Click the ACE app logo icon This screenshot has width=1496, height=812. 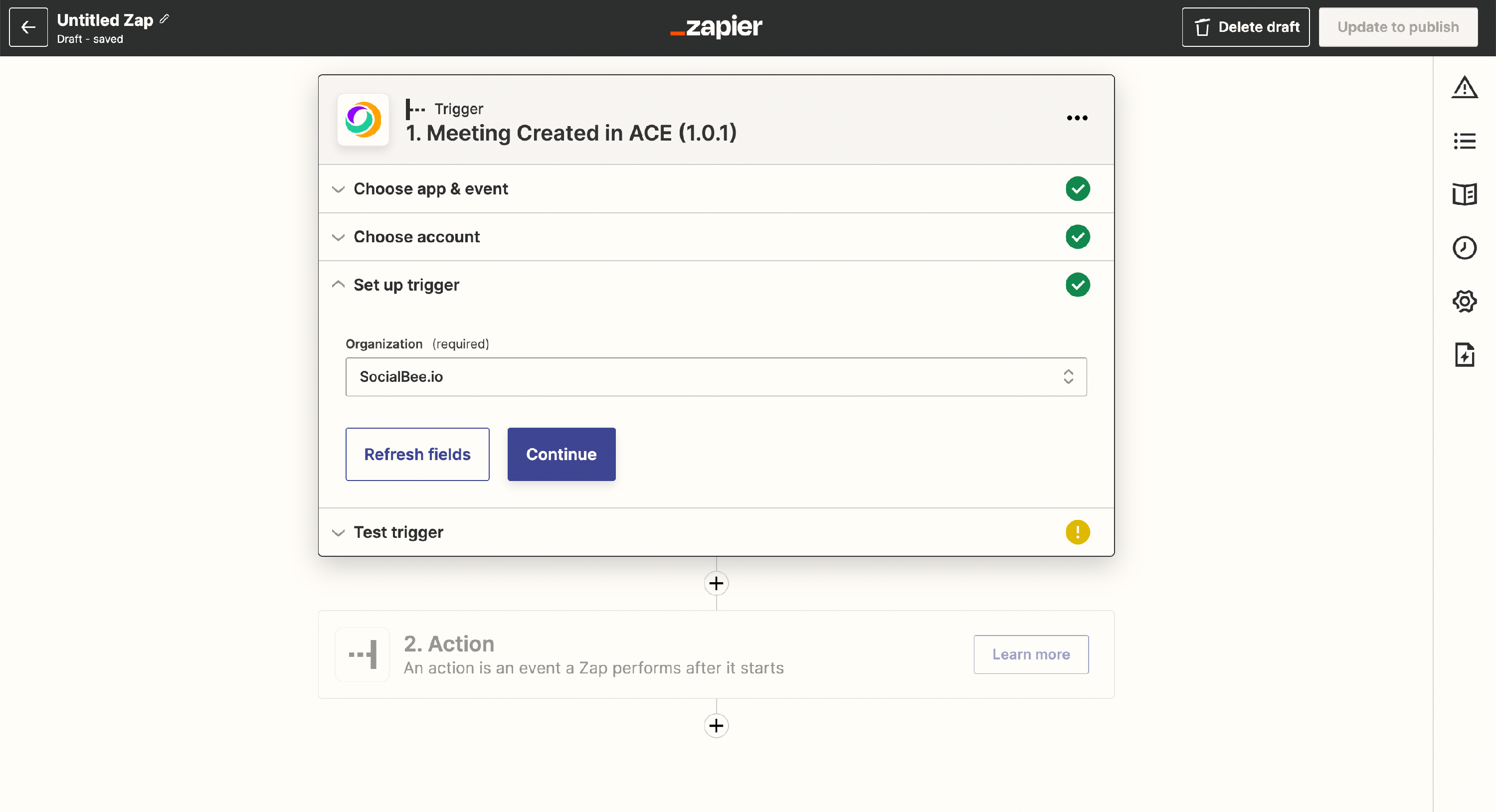click(363, 120)
